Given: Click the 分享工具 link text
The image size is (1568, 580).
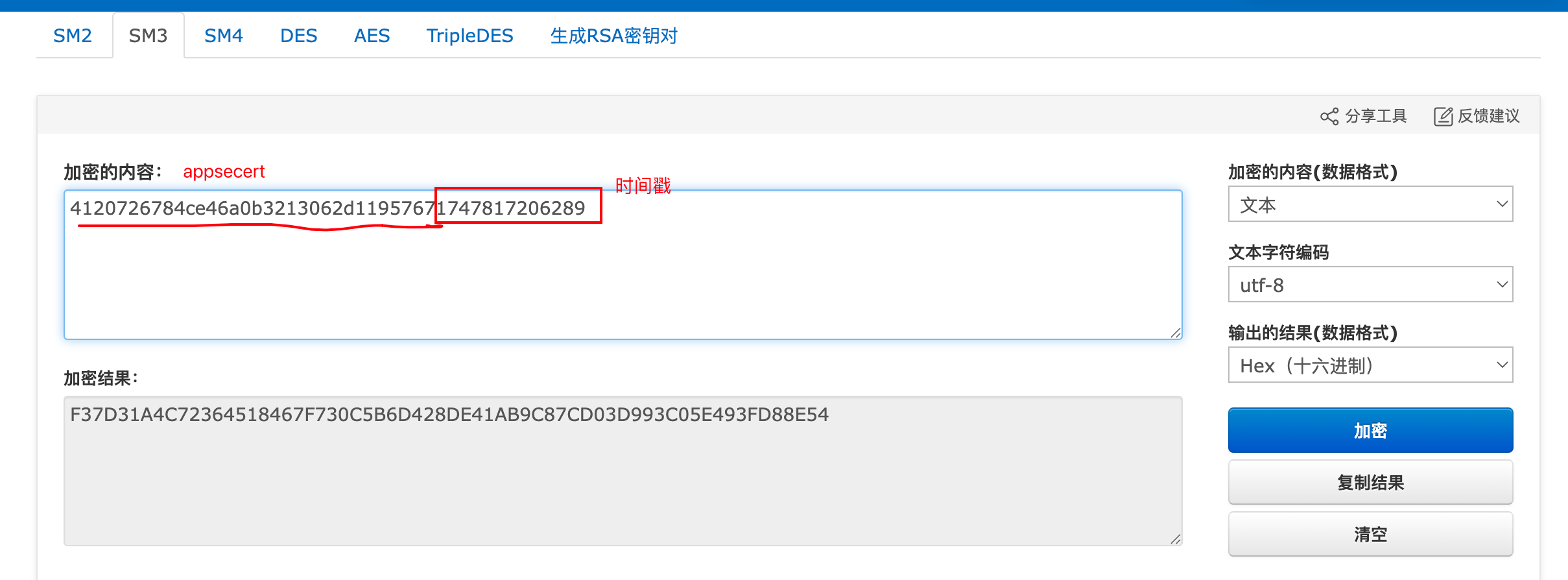Looking at the screenshot, I should pyautogui.click(x=1375, y=116).
